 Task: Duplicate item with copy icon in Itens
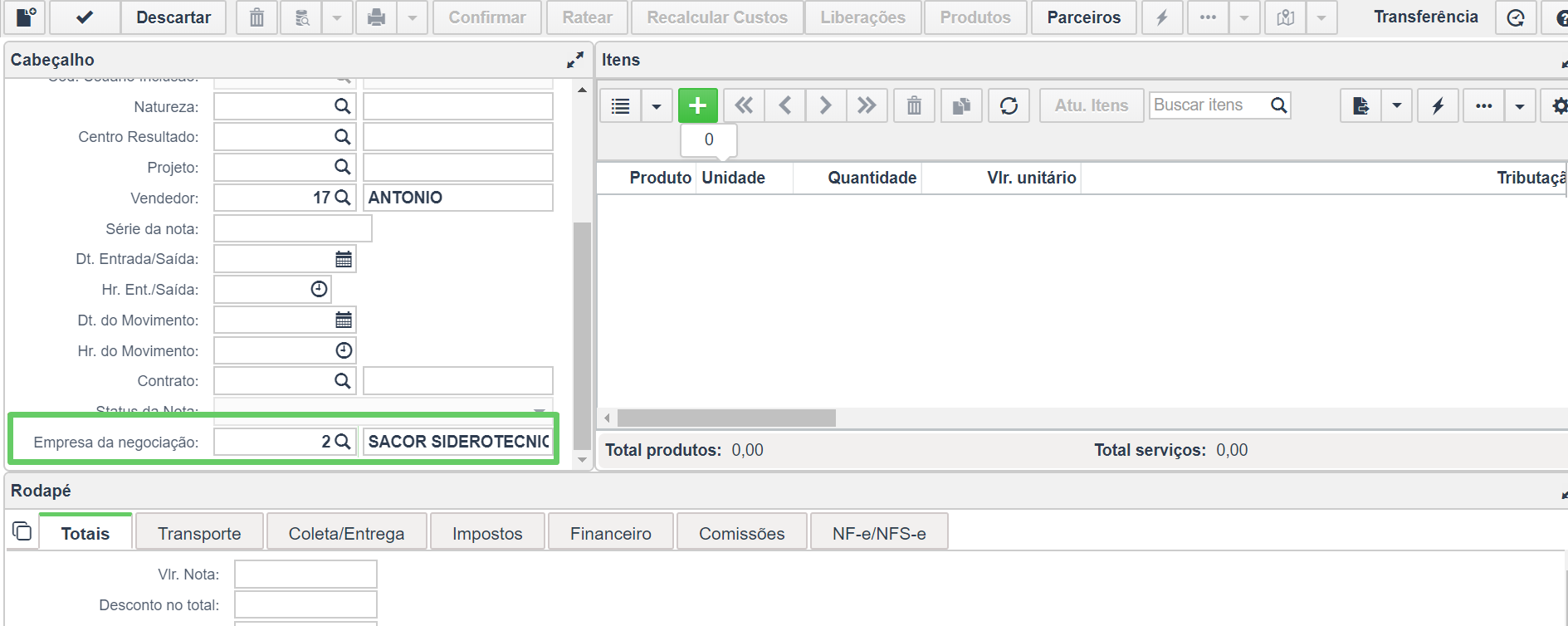point(961,105)
